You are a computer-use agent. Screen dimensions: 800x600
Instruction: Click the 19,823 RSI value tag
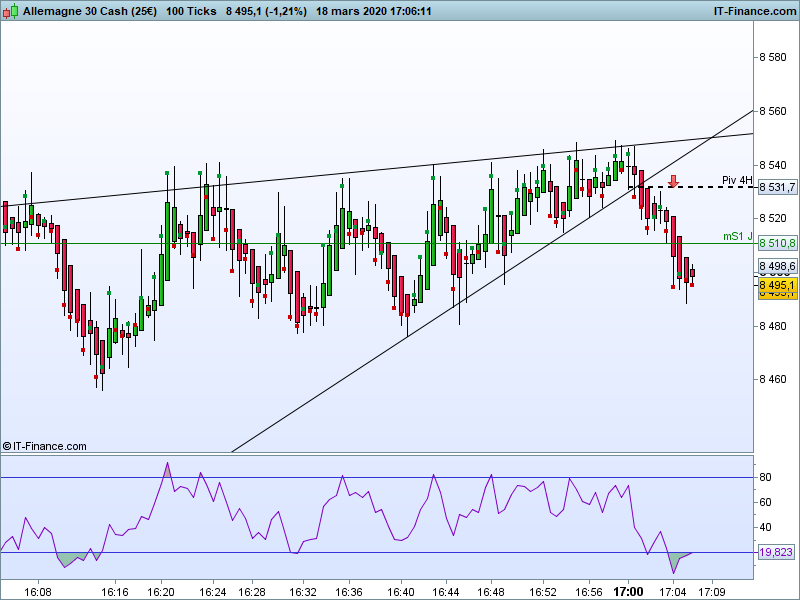coord(776,552)
